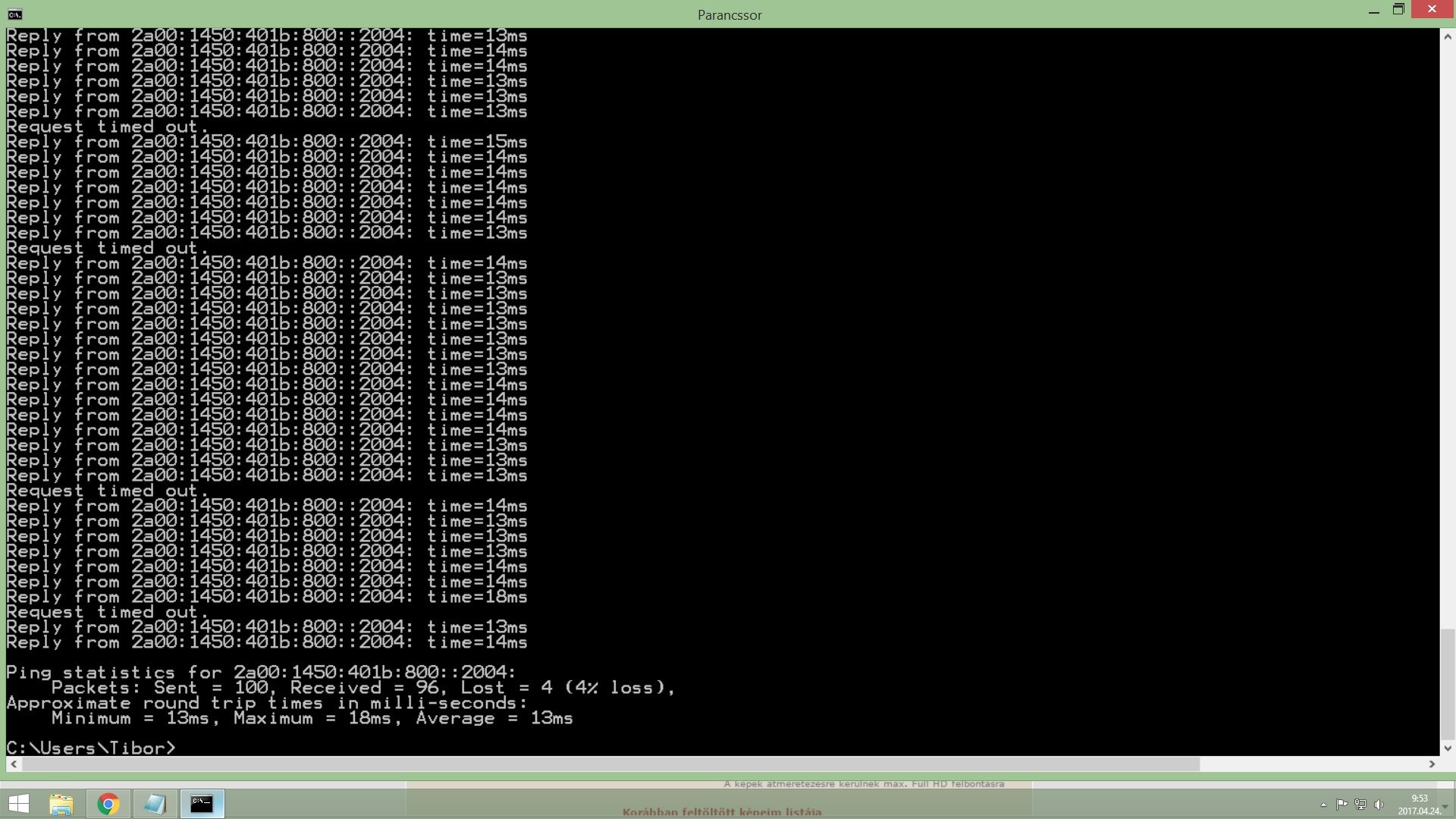Open the notepad-like app in taskbar

[x=155, y=804]
